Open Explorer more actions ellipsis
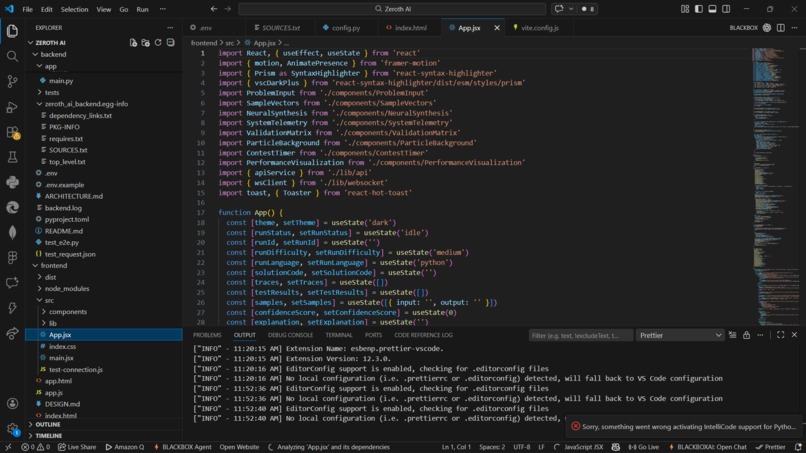The height and width of the screenshot is (453, 806). click(x=170, y=28)
